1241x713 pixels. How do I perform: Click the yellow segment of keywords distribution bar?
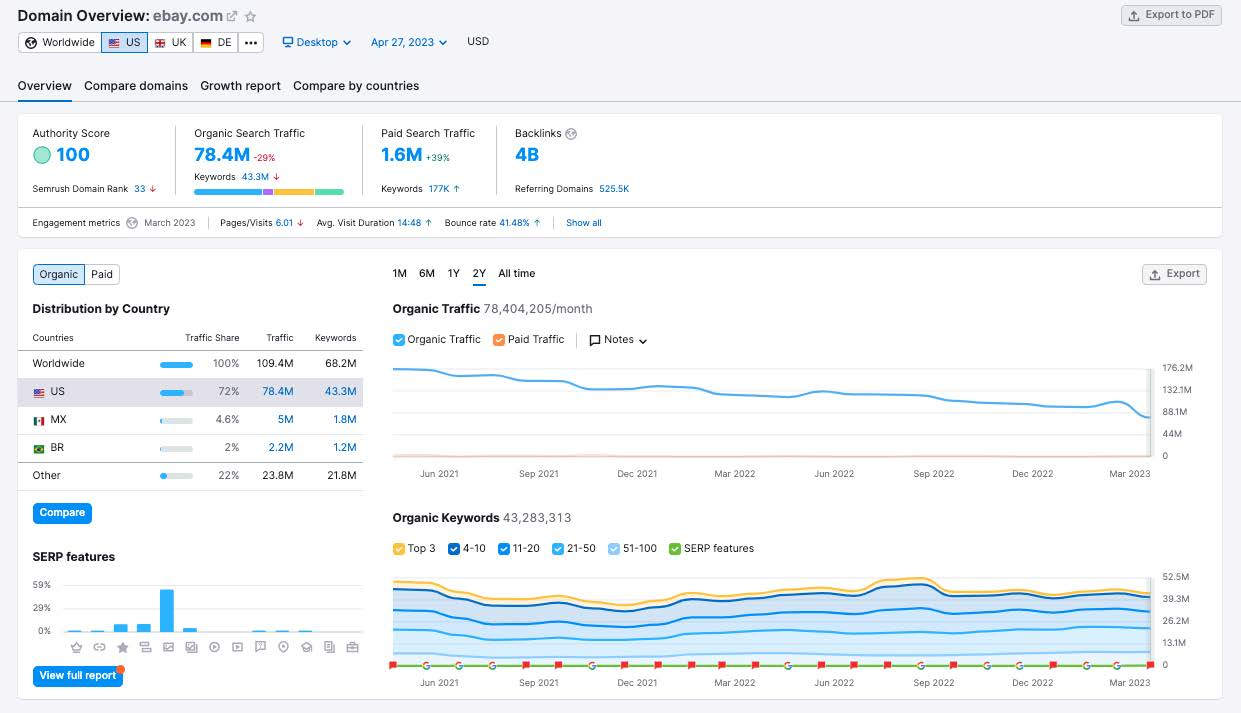(x=294, y=191)
